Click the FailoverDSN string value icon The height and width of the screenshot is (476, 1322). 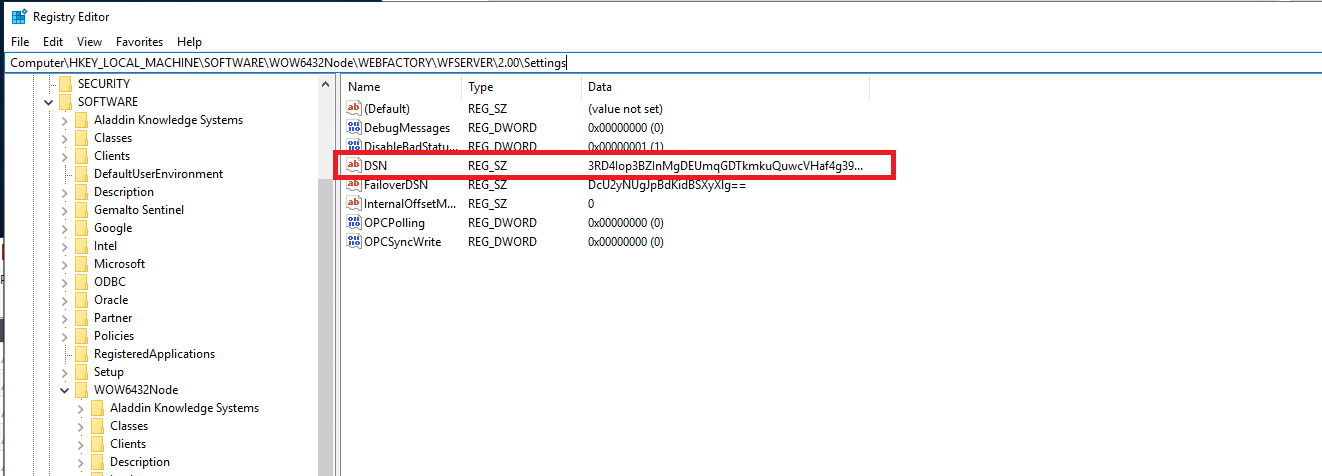pos(353,185)
